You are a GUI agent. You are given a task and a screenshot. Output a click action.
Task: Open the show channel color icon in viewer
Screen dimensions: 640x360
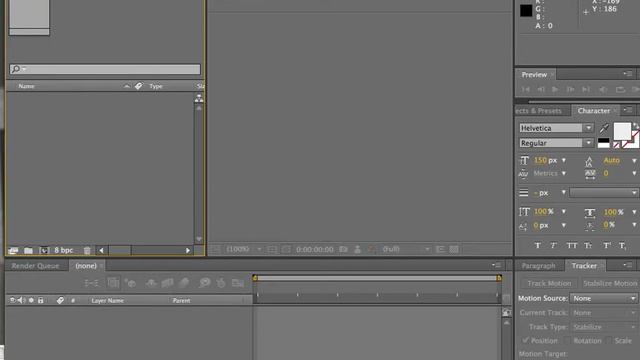pyautogui.click(x=371, y=249)
